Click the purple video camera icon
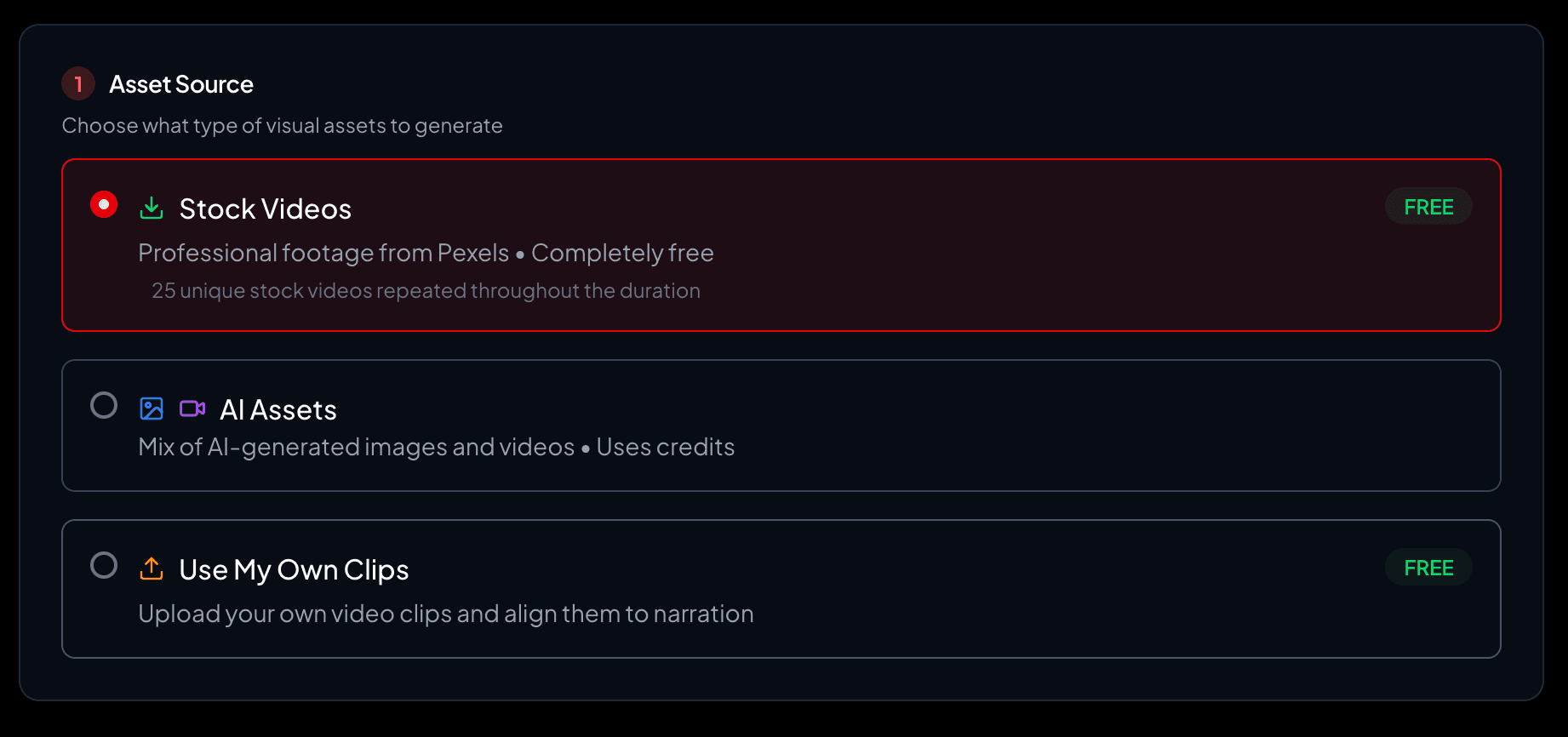The height and width of the screenshot is (737, 1568). coord(192,408)
